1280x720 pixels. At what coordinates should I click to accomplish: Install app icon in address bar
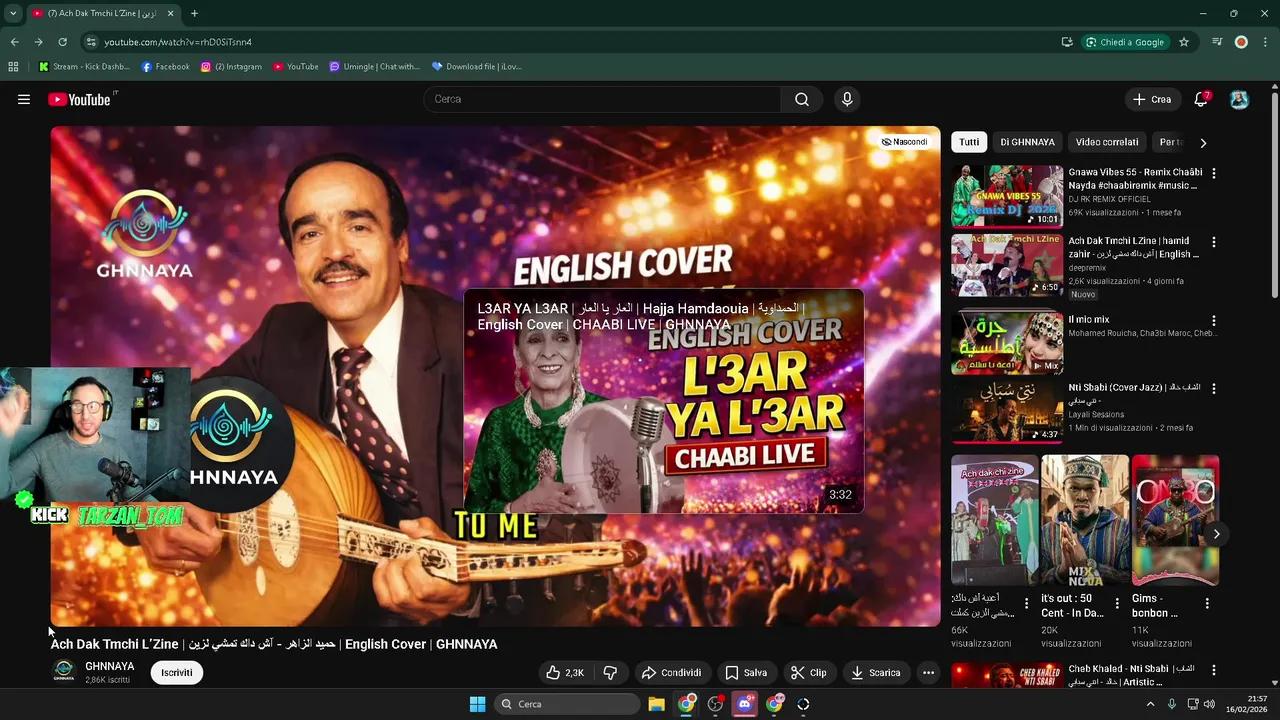1067,42
